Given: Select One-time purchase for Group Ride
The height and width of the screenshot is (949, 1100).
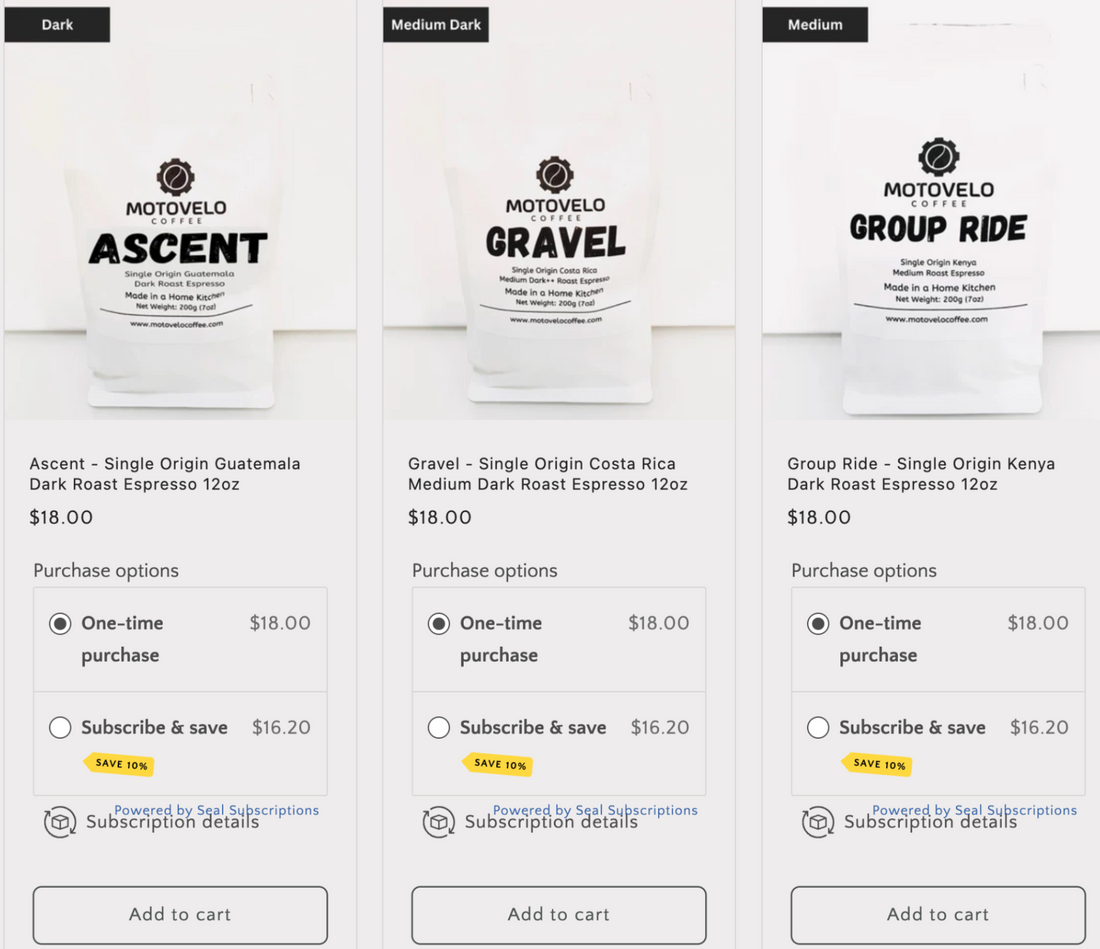Looking at the screenshot, I should click(818, 624).
